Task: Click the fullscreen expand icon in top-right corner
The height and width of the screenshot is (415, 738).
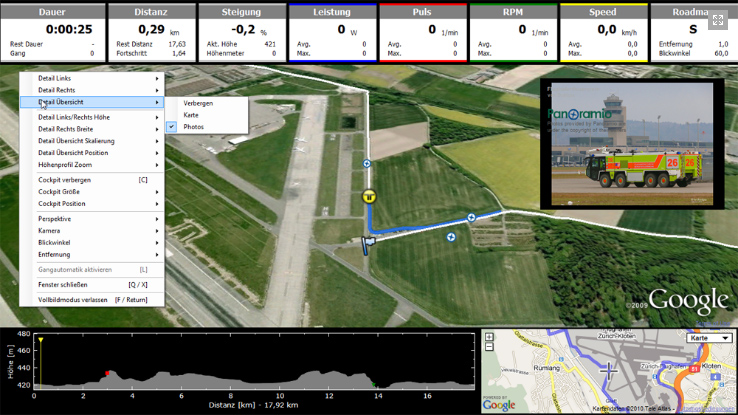Action: (717, 20)
